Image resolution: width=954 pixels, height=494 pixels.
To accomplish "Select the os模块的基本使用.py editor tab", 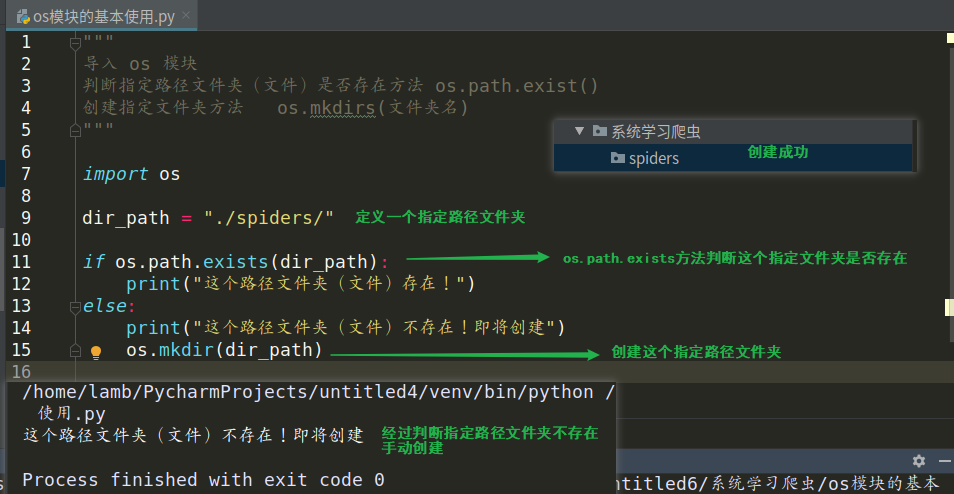I will click(x=103, y=16).
